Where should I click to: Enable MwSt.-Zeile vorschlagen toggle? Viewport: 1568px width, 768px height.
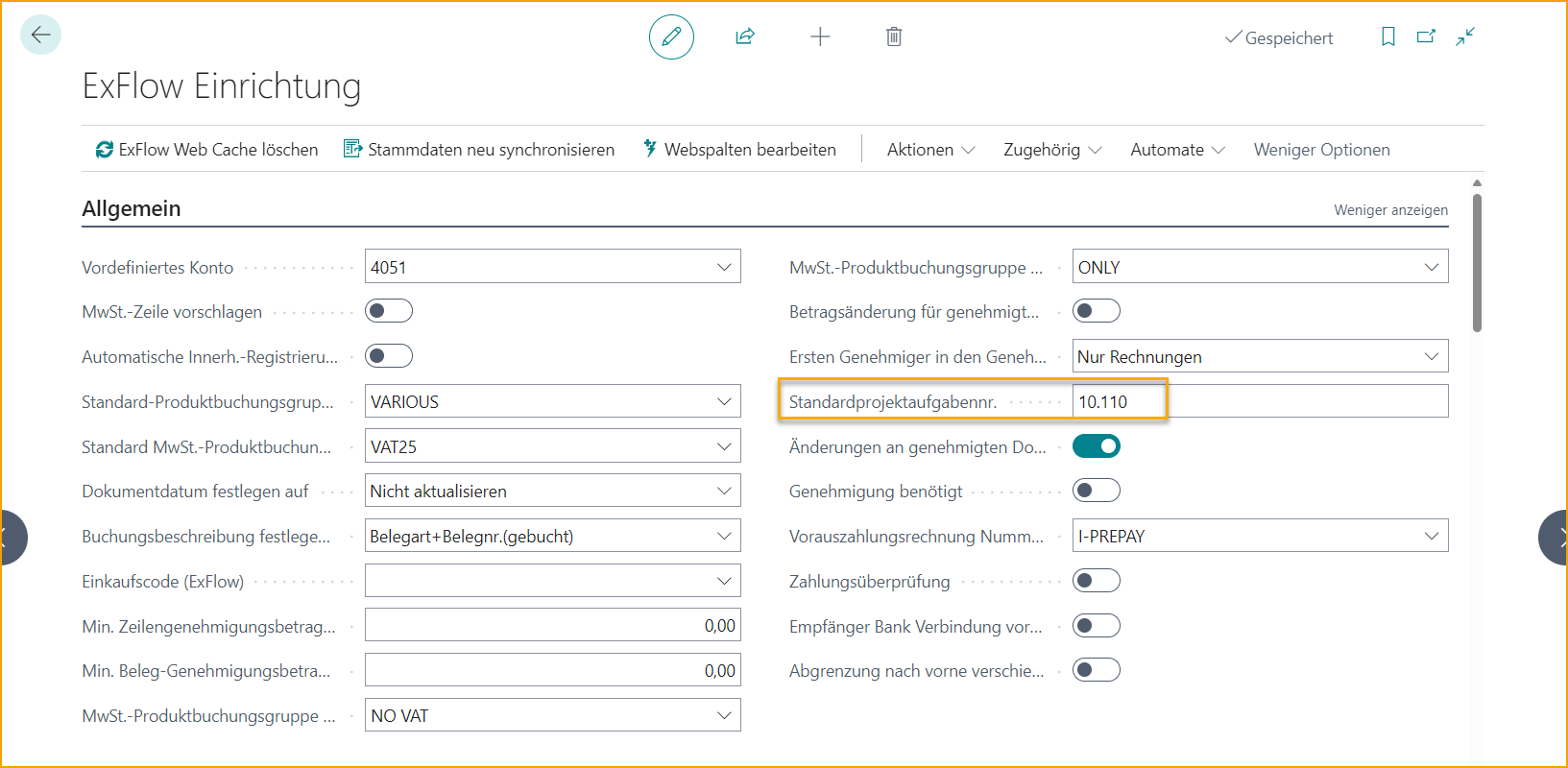pos(389,311)
